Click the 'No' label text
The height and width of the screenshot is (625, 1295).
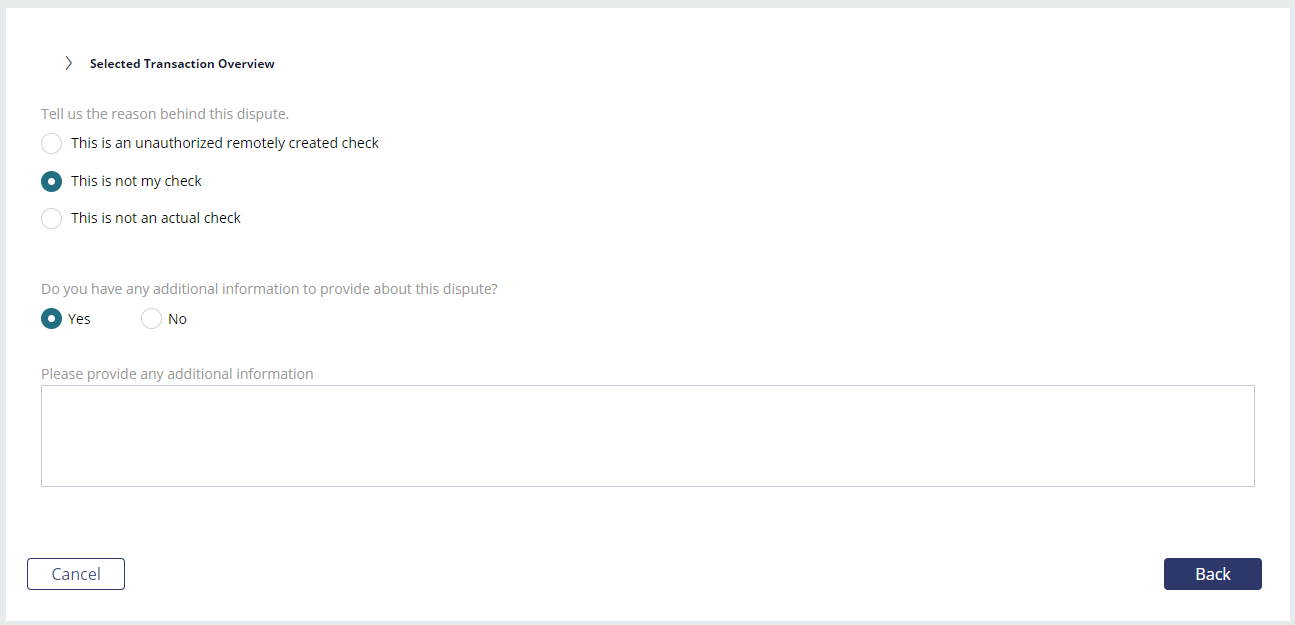click(x=177, y=319)
